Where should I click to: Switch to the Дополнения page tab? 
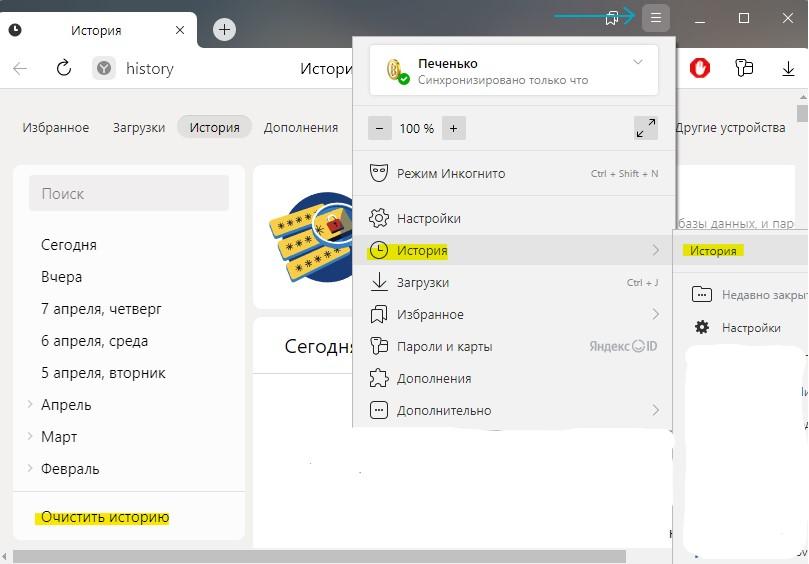click(x=301, y=127)
